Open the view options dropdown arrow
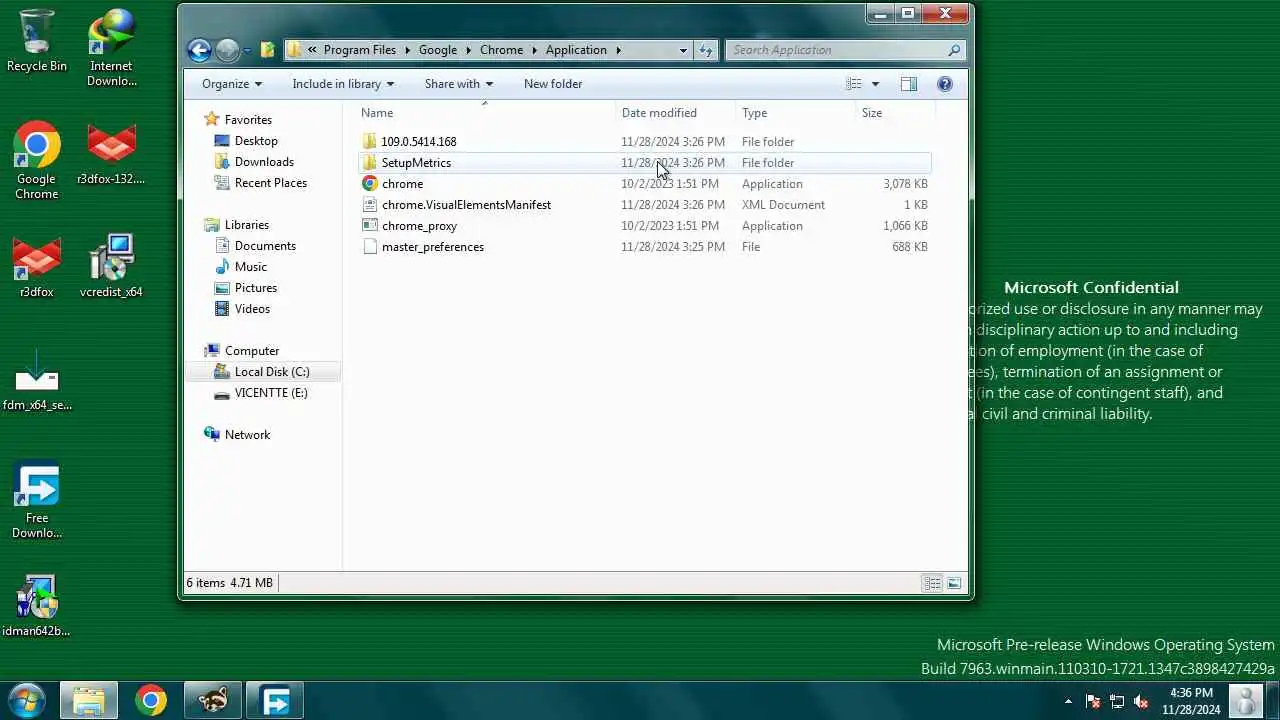Image resolution: width=1280 pixels, height=720 pixels. click(875, 84)
